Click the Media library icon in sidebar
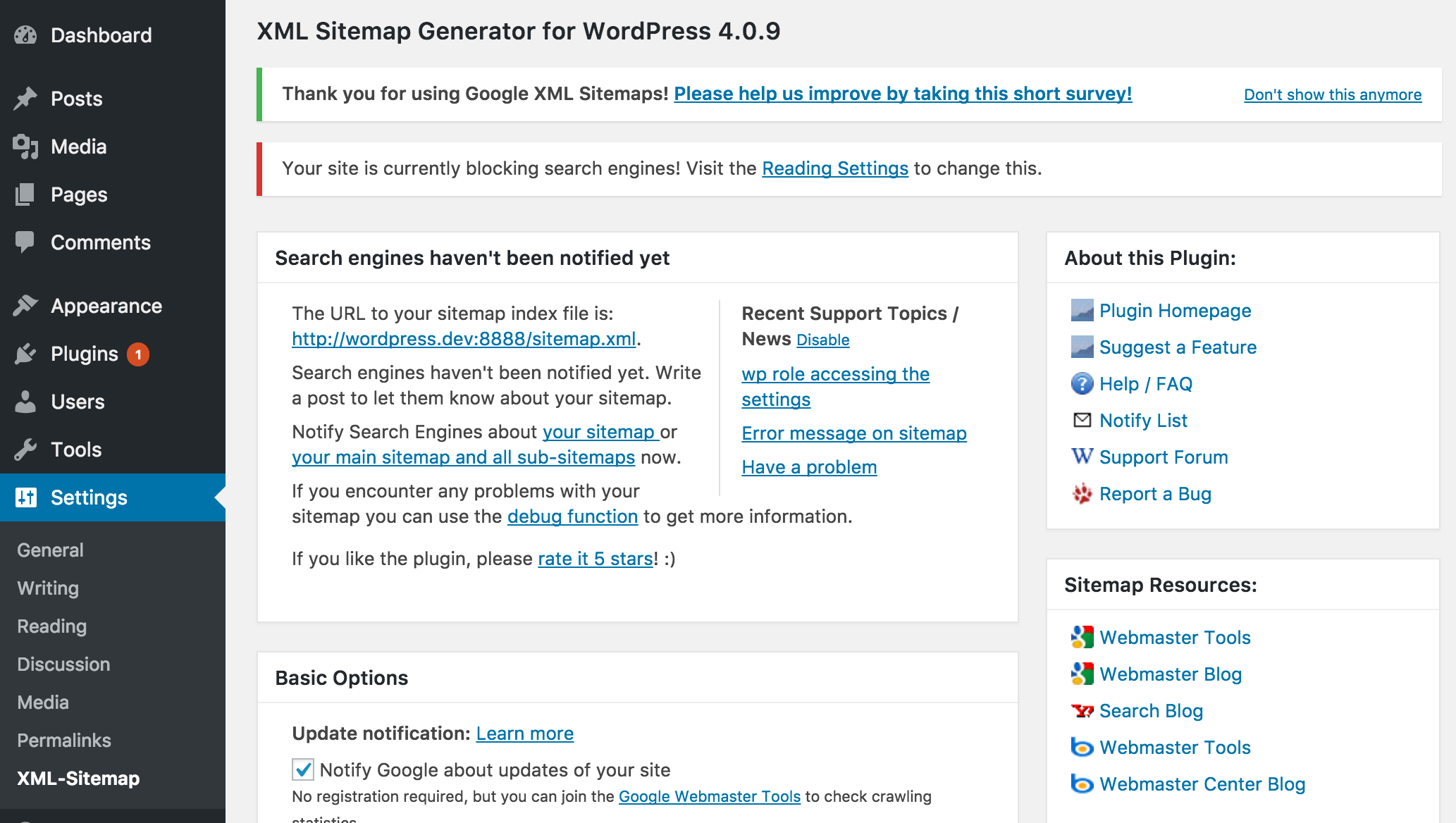1456x823 pixels. [x=25, y=147]
